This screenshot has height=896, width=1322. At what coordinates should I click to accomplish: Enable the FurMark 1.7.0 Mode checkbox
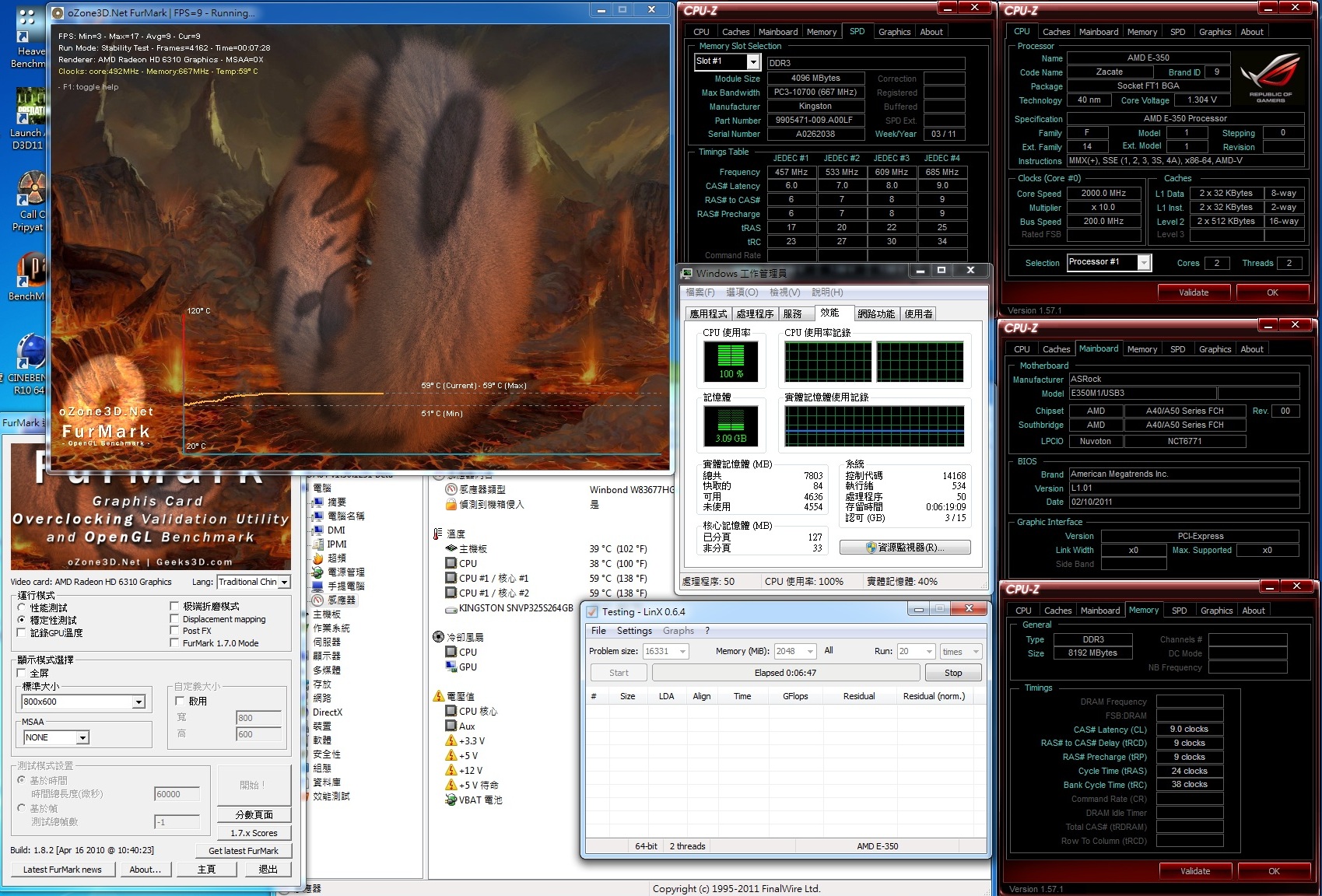pyautogui.click(x=174, y=643)
